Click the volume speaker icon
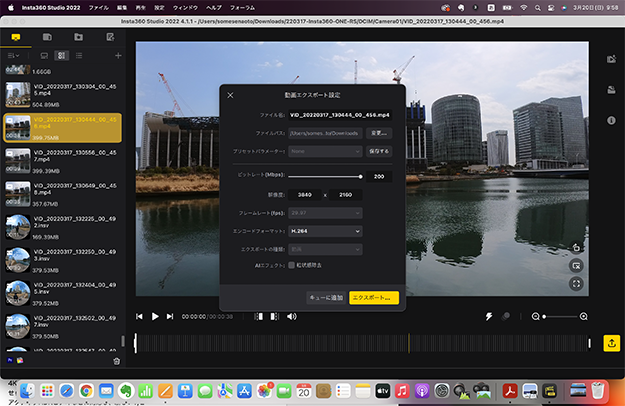Screen dimensions: 625x406 [x=291, y=317]
